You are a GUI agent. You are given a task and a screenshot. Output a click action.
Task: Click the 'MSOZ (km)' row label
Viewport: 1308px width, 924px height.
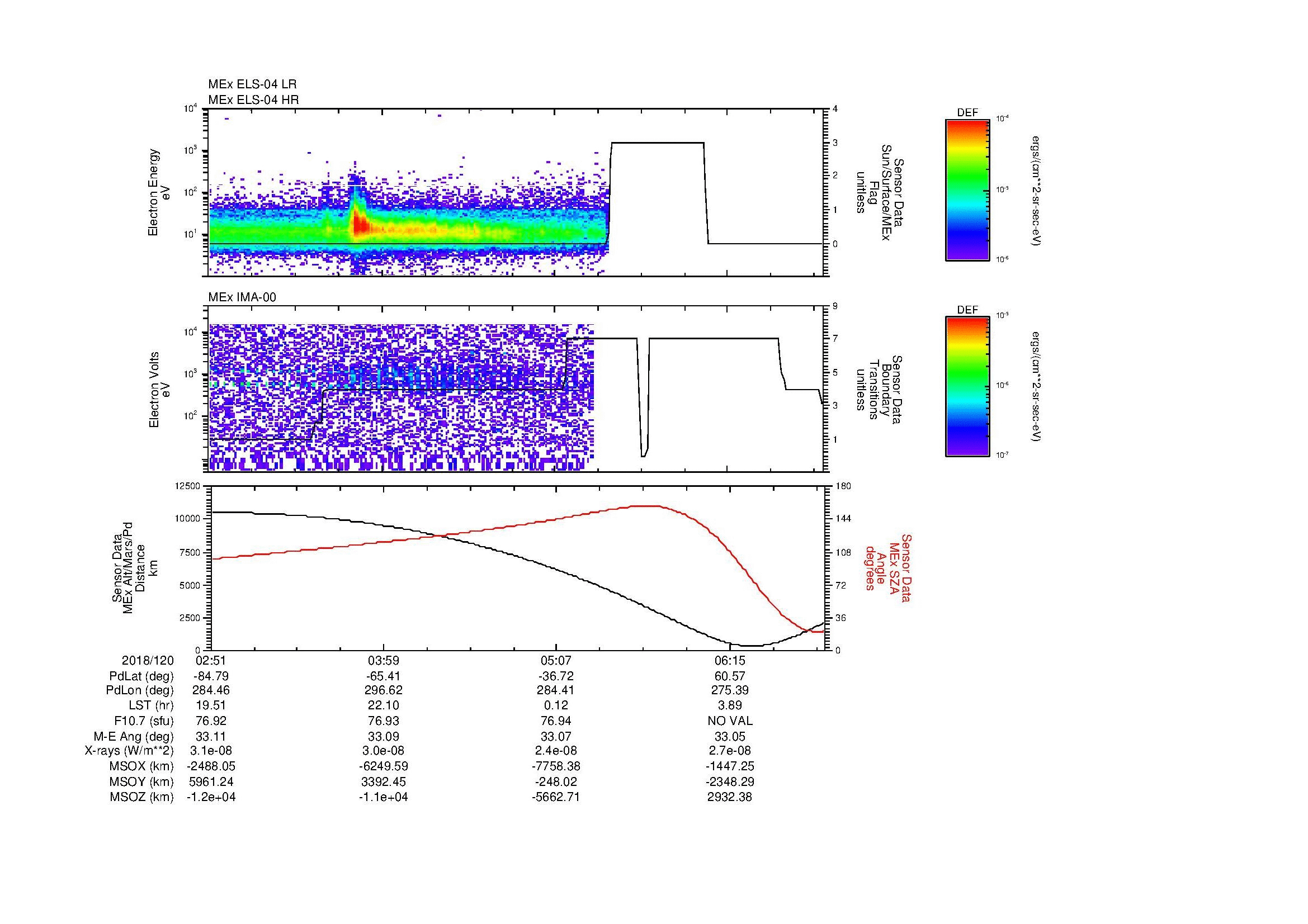pyautogui.click(x=142, y=797)
